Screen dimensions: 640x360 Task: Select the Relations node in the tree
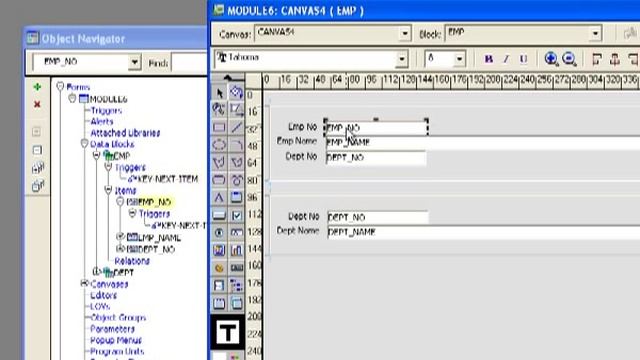coord(132,261)
